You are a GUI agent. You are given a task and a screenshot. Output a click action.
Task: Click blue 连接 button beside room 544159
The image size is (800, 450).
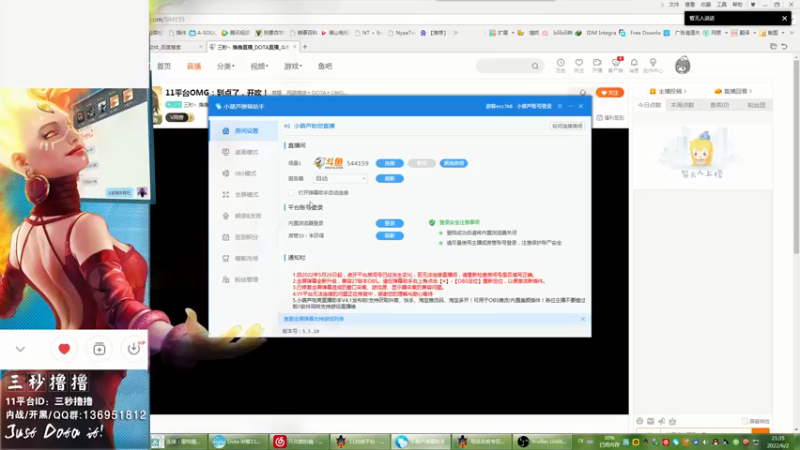[x=390, y=163]
